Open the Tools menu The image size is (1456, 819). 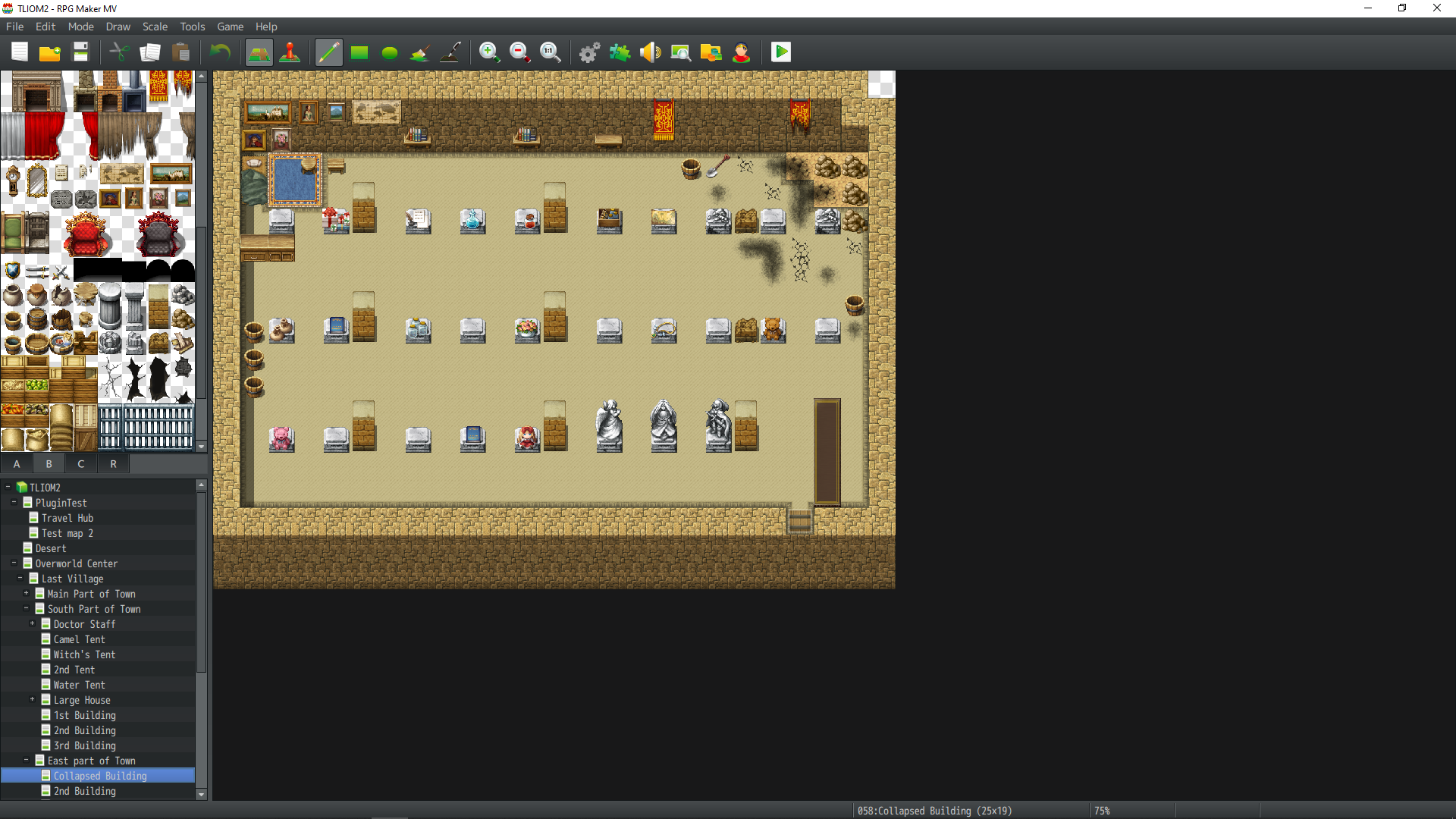tap(193, 27)
